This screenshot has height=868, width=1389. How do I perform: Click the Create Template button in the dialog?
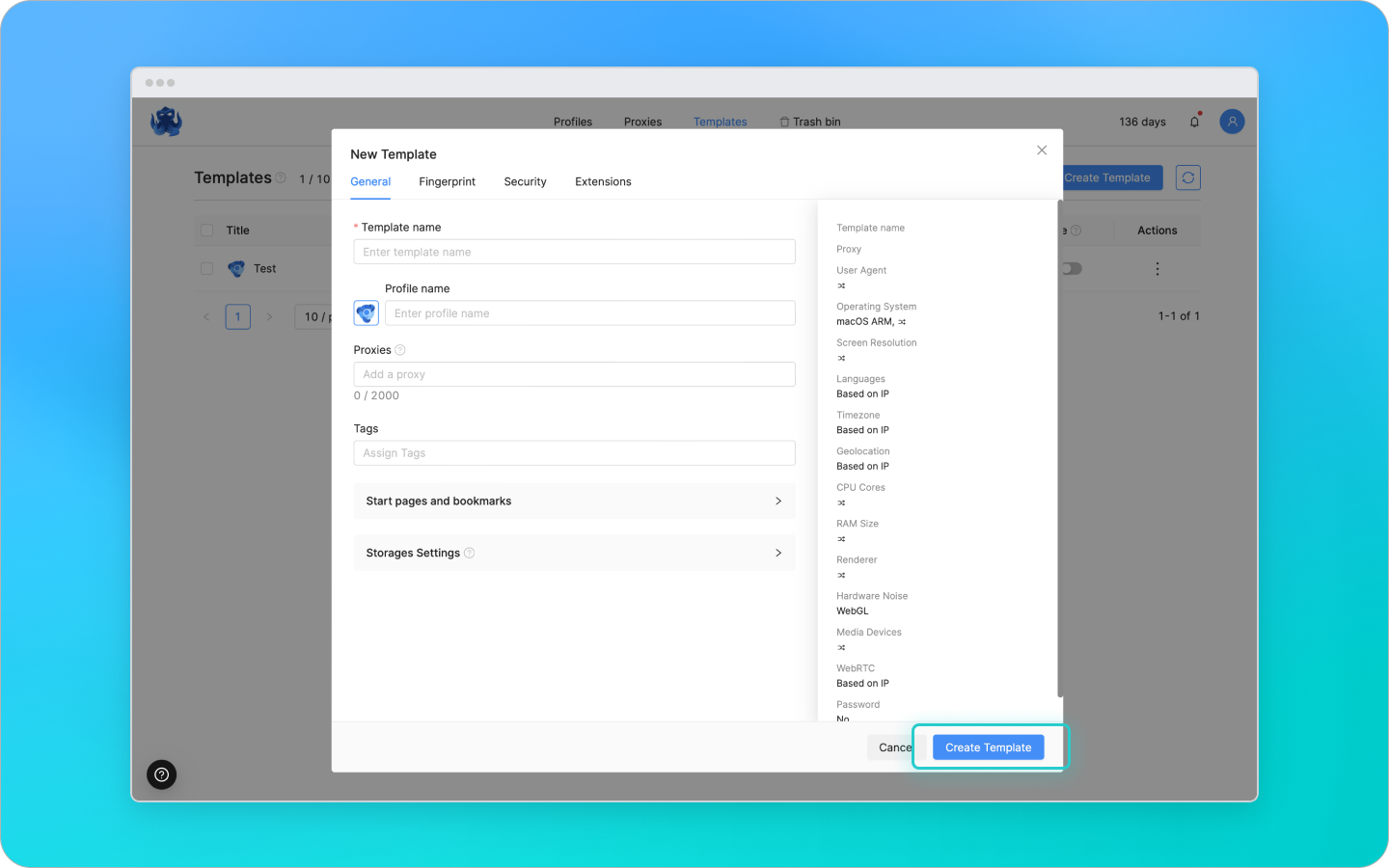tap(988, 746)
